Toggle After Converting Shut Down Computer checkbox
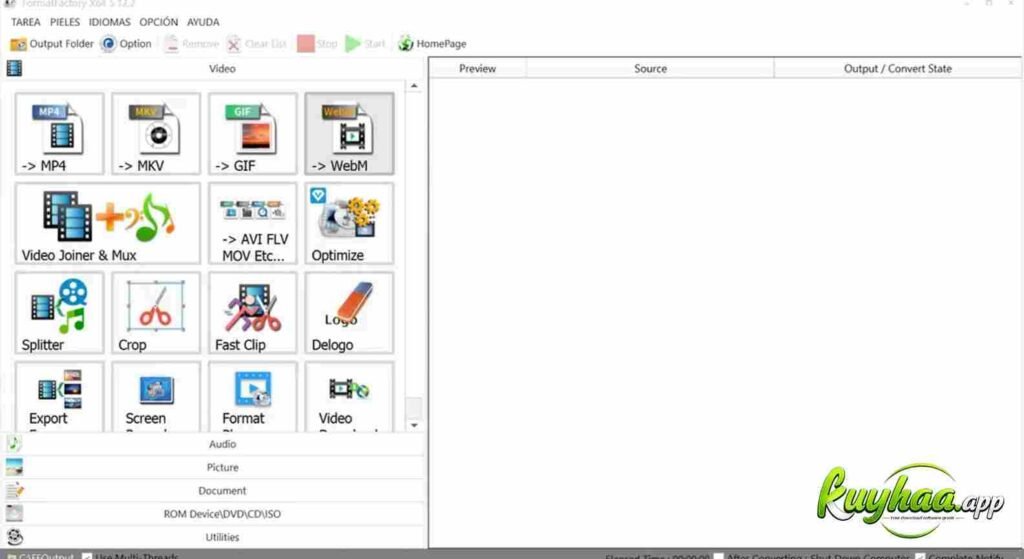This screenshot has height=559, width=1024. click(x=718, y=556)
